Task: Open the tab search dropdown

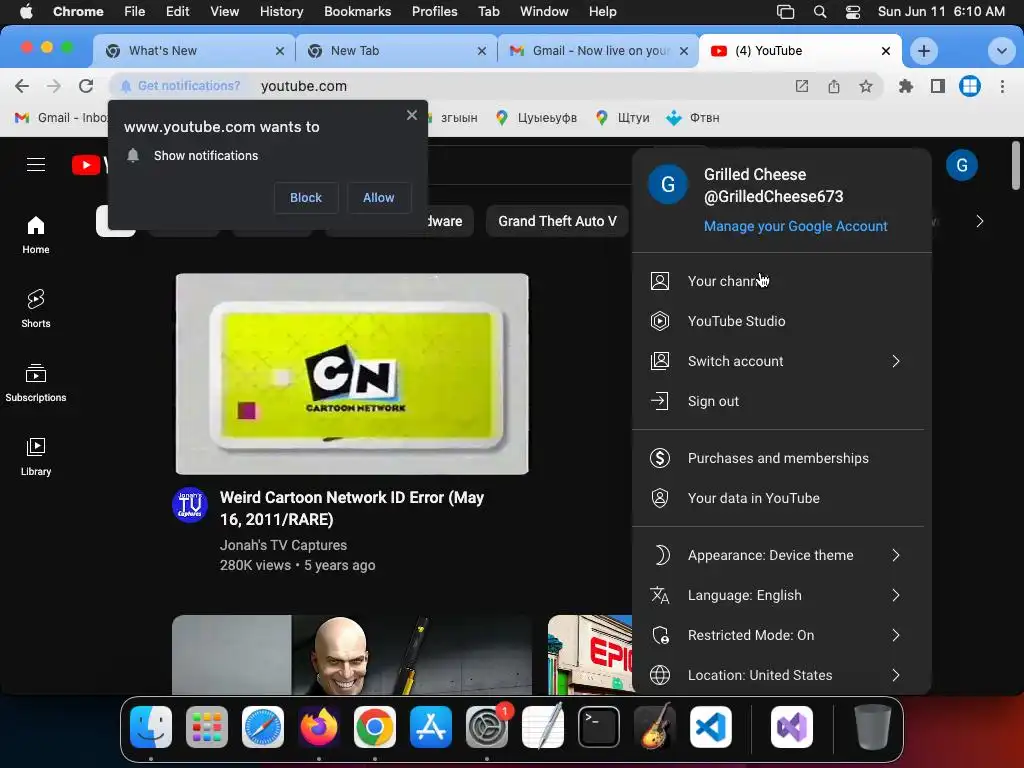Action: point(1001,51)
